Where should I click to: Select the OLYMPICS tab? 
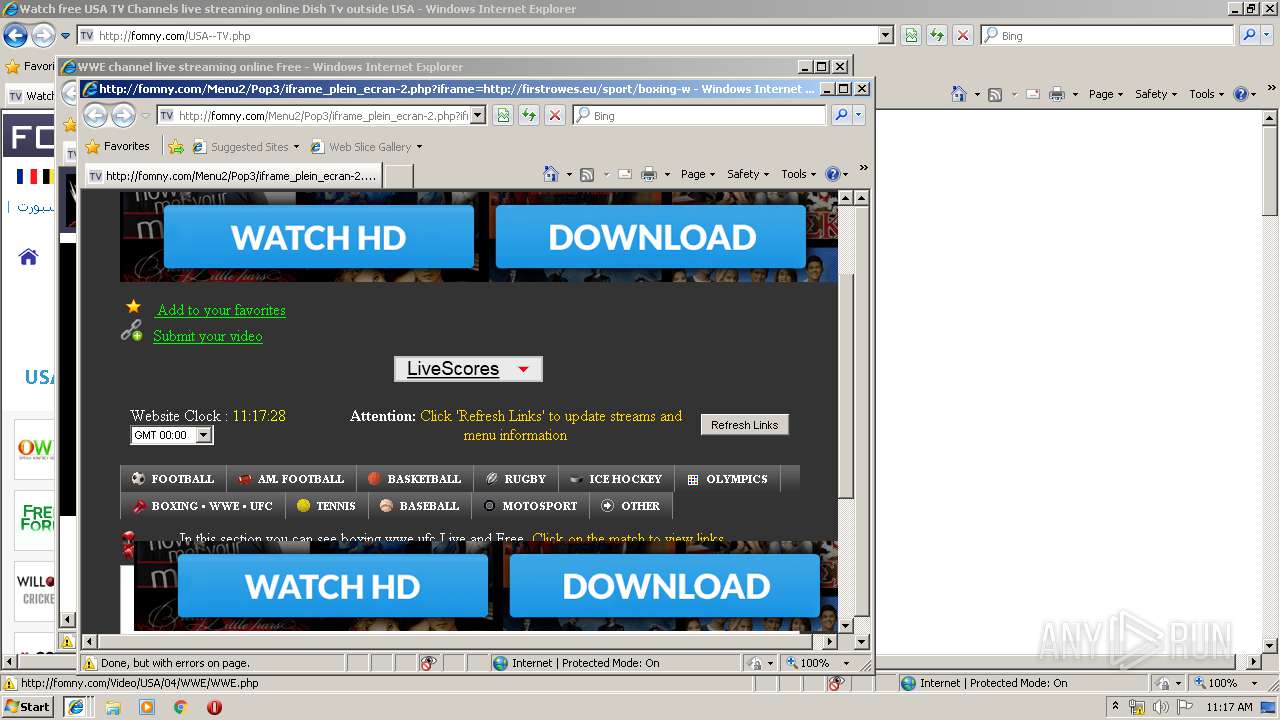coord(727,479)
